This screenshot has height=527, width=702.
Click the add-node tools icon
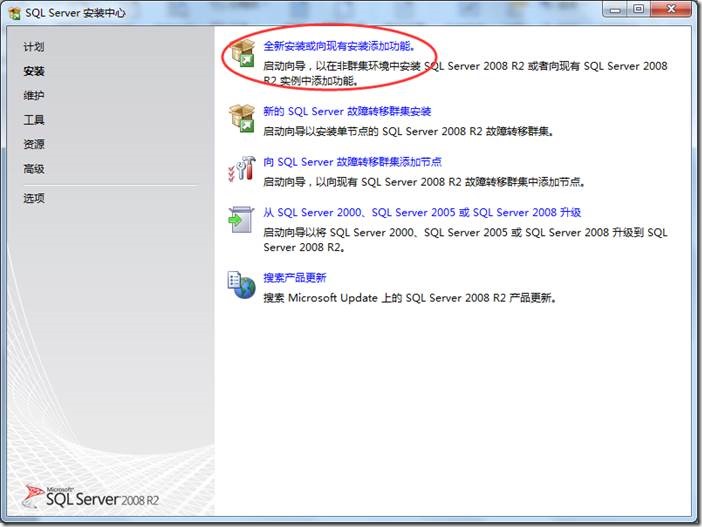(242, 169)
